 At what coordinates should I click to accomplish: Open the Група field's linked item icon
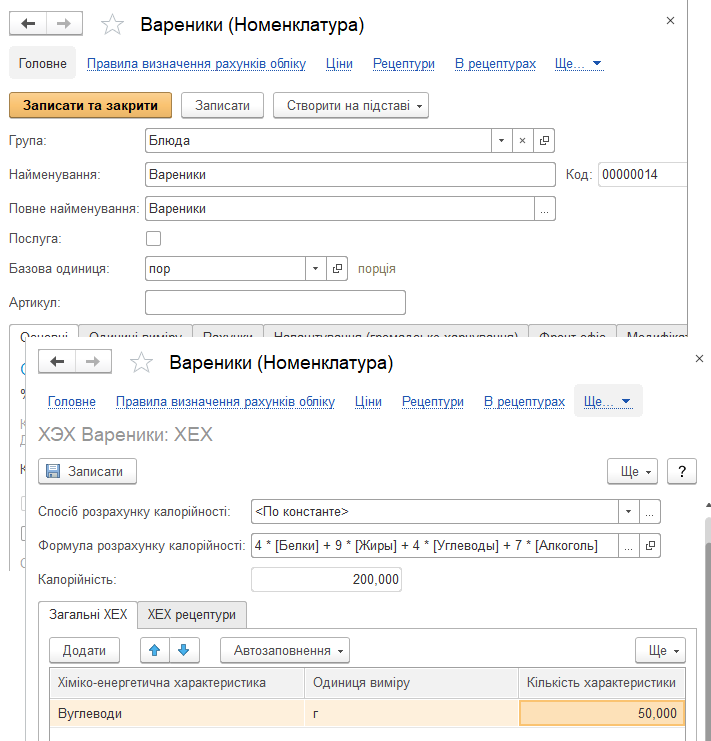(x=544, y=141)
